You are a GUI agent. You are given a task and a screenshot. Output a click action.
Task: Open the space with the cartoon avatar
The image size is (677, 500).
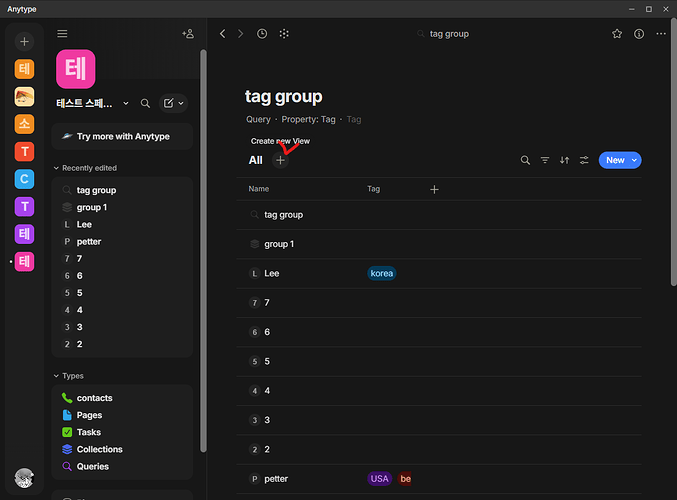point(24,96)
